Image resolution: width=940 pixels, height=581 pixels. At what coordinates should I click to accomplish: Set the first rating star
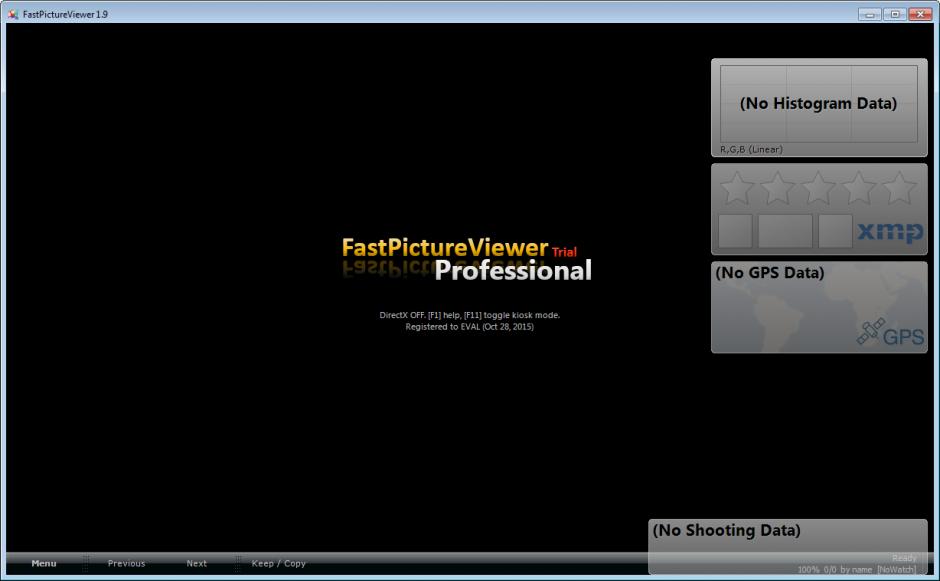[736, 188]
